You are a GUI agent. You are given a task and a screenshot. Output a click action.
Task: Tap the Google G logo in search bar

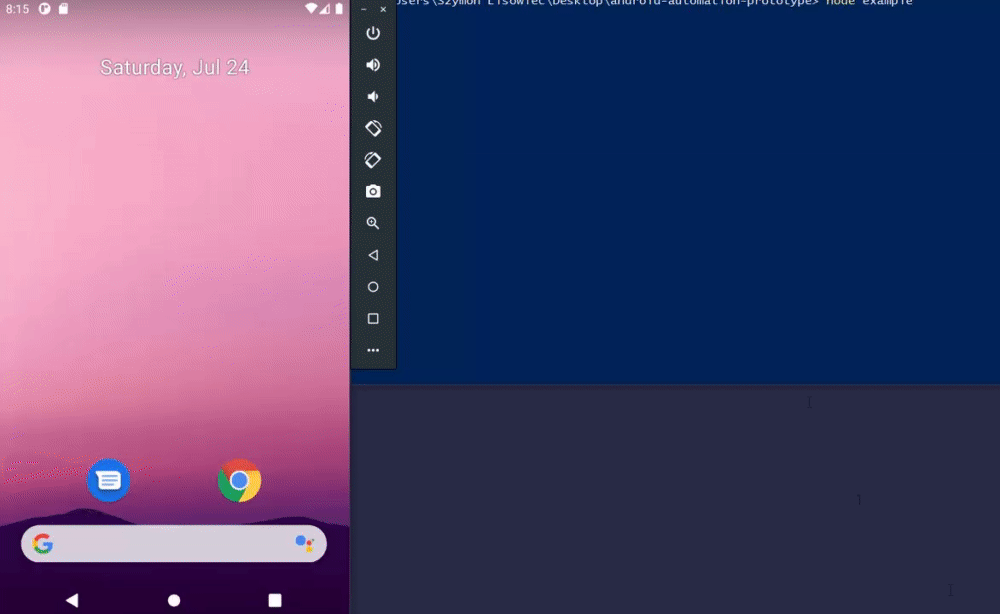[43, 544]
